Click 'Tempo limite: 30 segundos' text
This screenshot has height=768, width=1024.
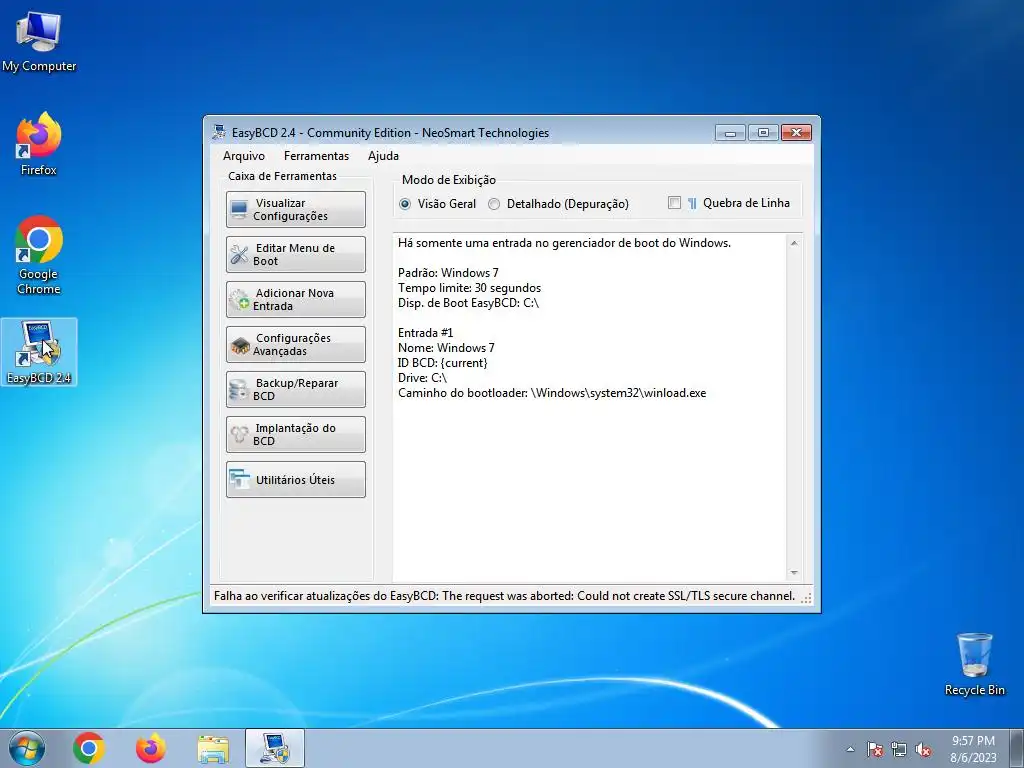[469, 288]
